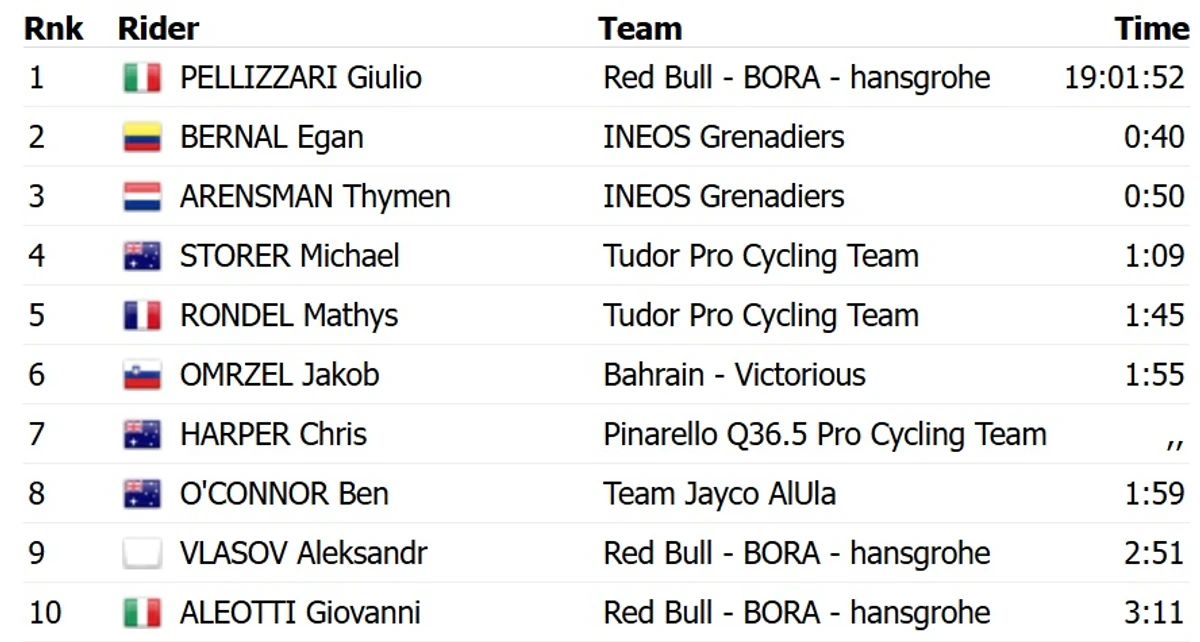Viewport: 1200px width, 642px height.
Task: Open rider BERNAL Egan's page
Action: click(x=271, y=137)
